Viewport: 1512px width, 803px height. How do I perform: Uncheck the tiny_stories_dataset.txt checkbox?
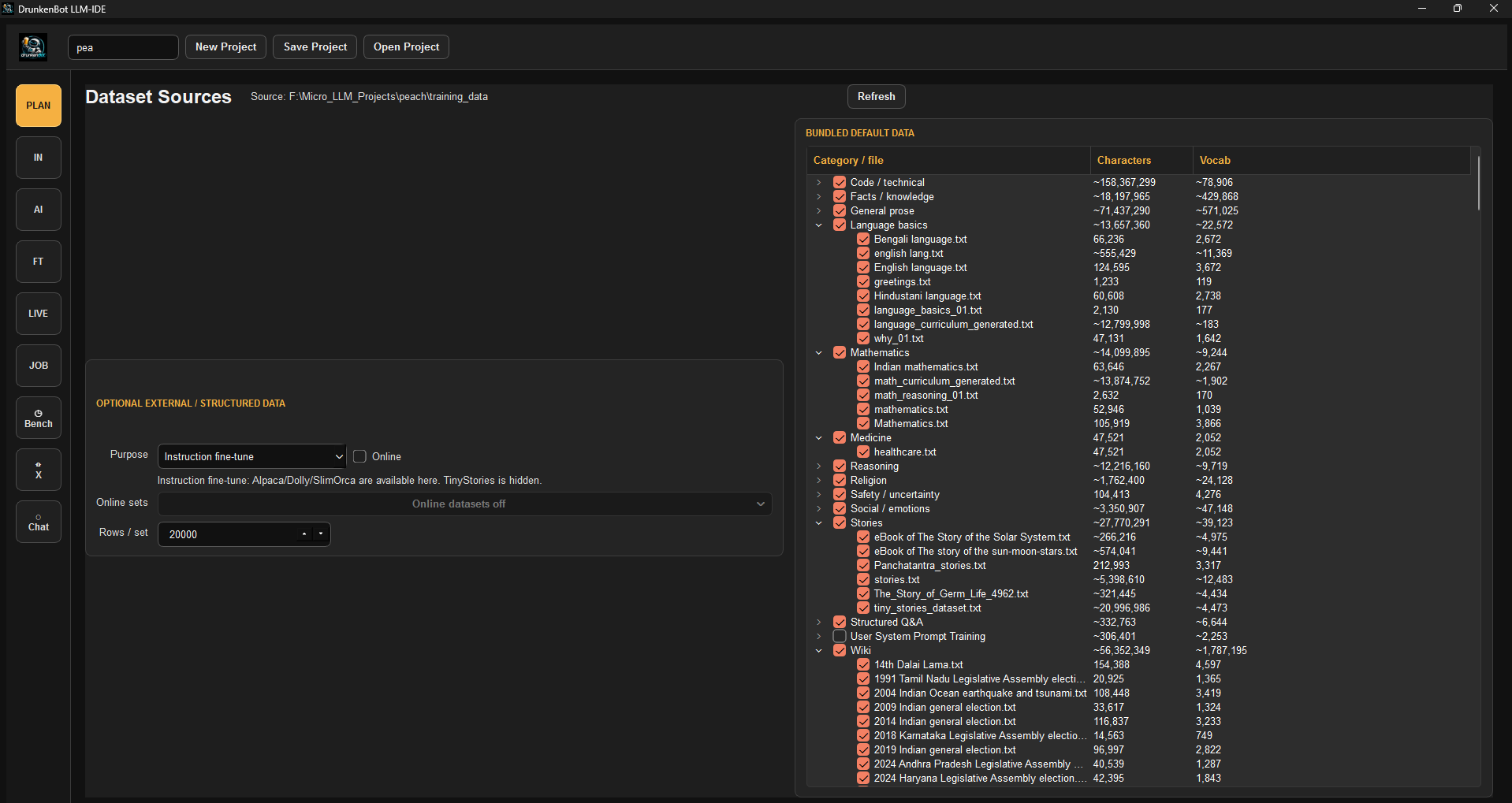[863, 608]
